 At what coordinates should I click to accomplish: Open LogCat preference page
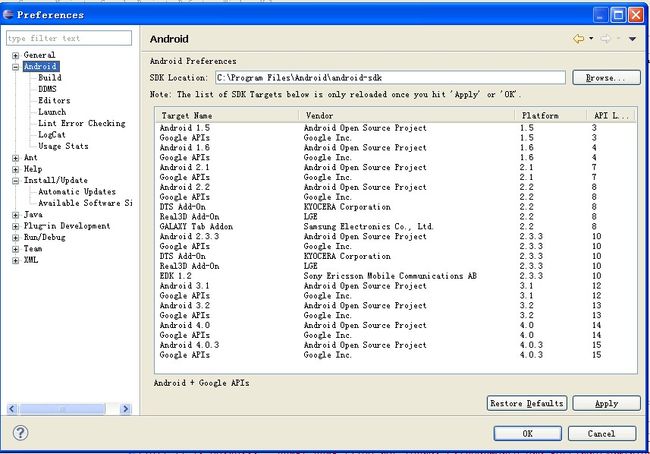click(x=52, y=135)
